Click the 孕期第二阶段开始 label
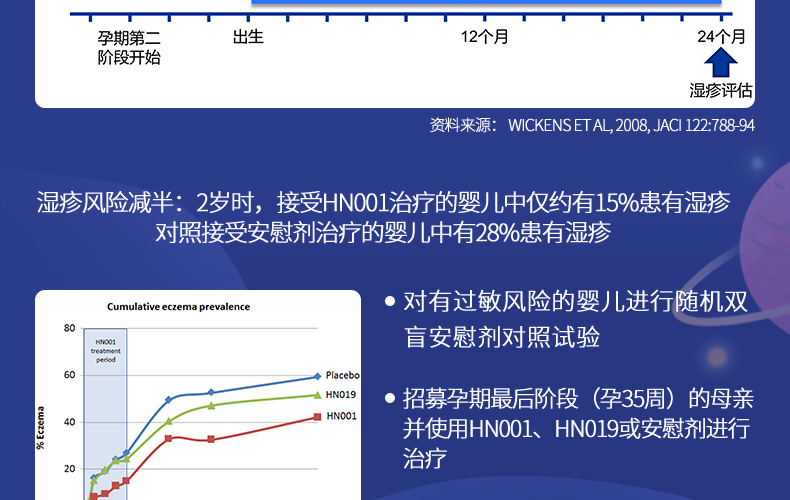This screenshot has height=500, width=790. (x=129, y=47)
